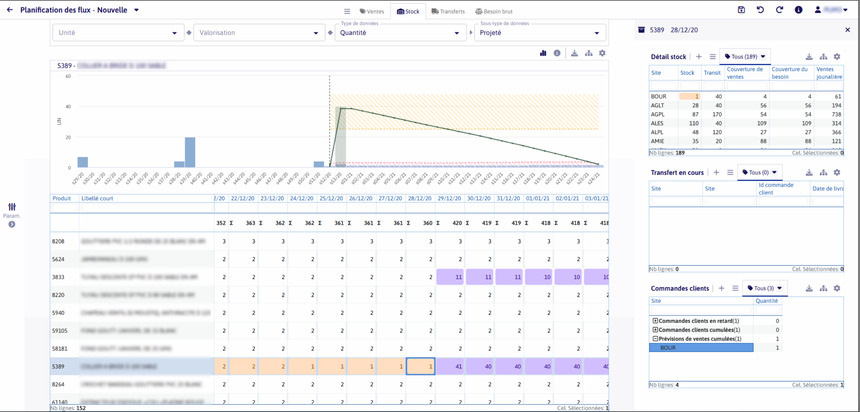
Task: Expand Commandes clients en retard(1) row
Action: pyautogui.click(x=655, y=321)
